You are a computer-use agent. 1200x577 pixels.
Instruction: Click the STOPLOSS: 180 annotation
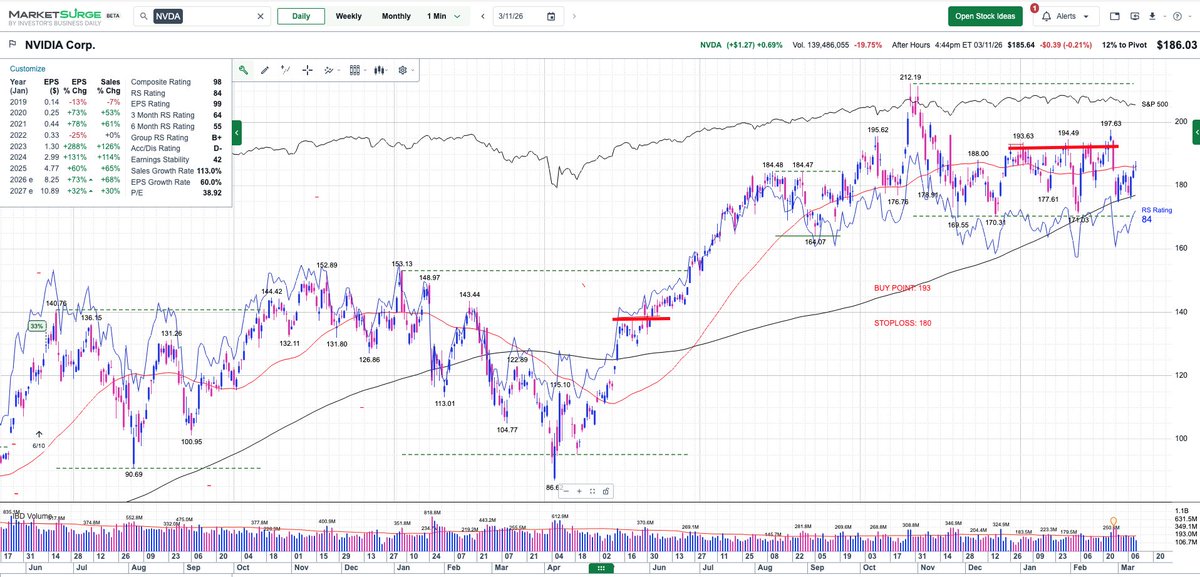tap(901, 322)
